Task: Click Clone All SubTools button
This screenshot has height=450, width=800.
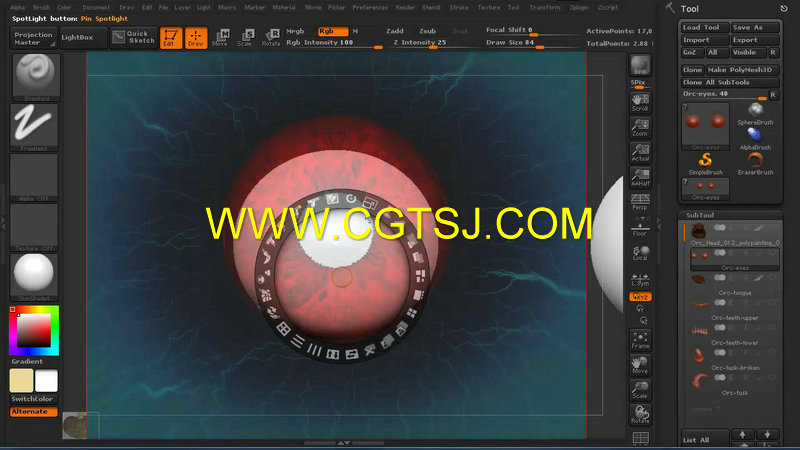Action: (x=730, y=83)
